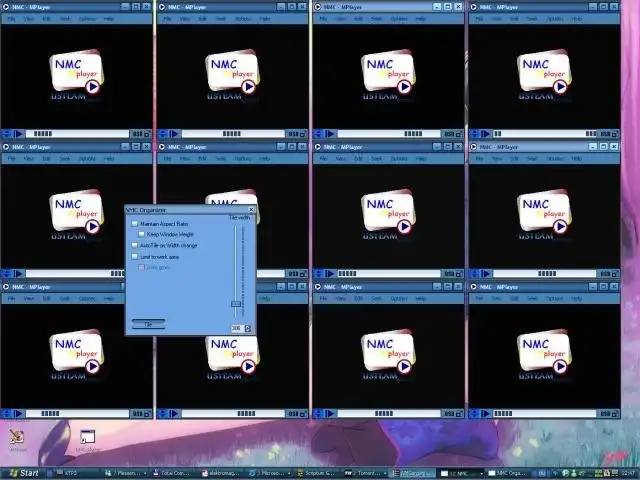The width and height of the screenshot is (640, 480).
Task: Open the 12 NMC... grouped taskbar button
Action: pos(461,473)
